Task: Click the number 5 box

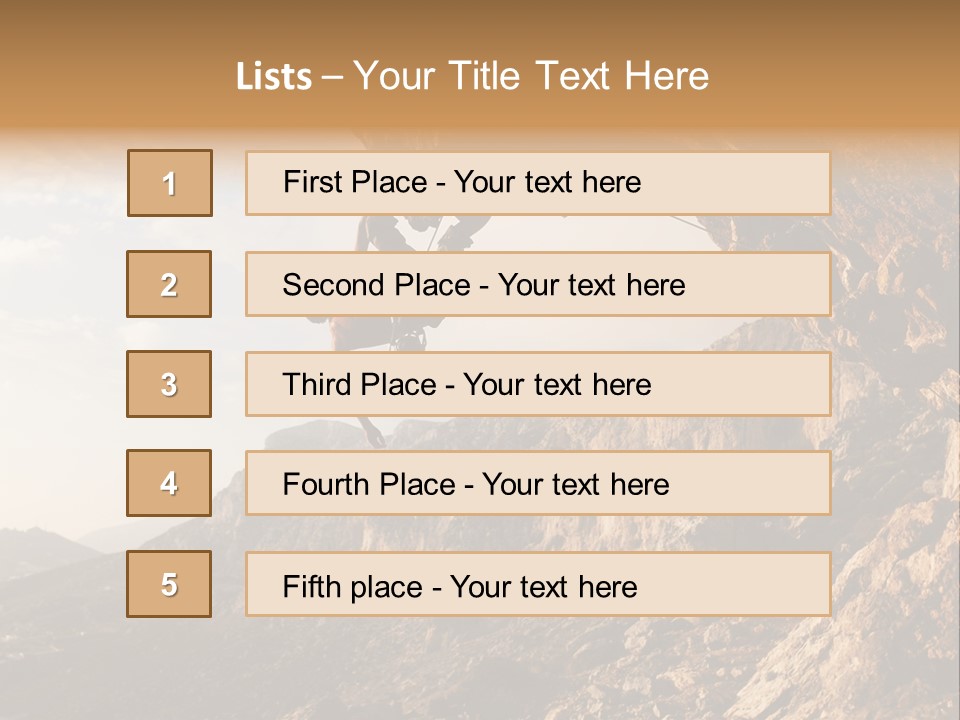Action: point(170,584)
